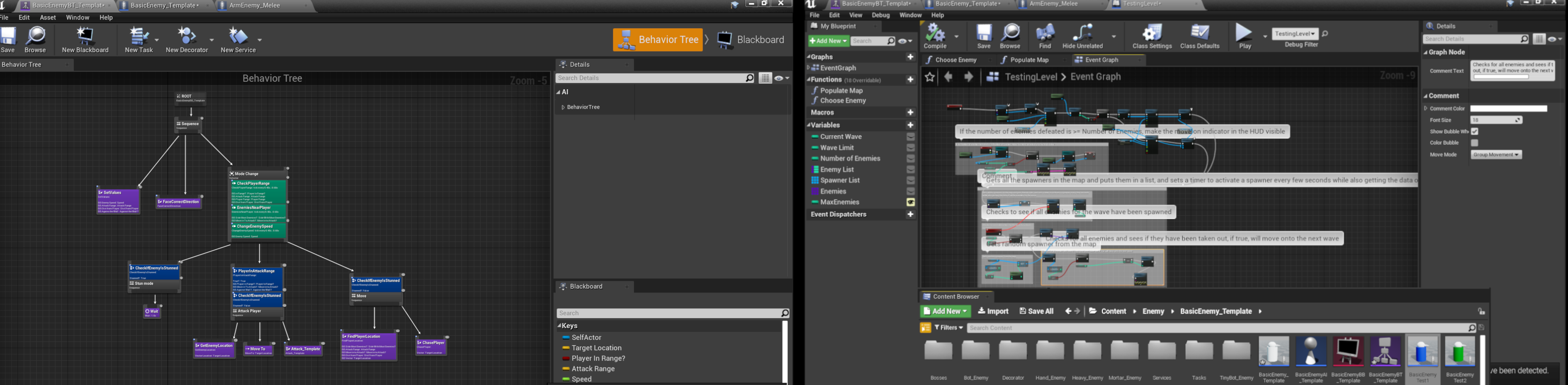Add a new variable with plus icon
Screen dimensions: 1568x385
(911, 125)
